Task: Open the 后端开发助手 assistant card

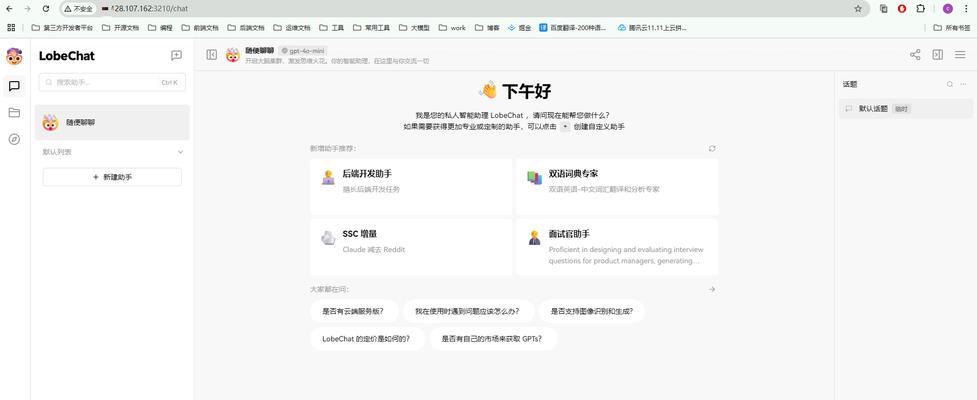Action: point(411,186)
